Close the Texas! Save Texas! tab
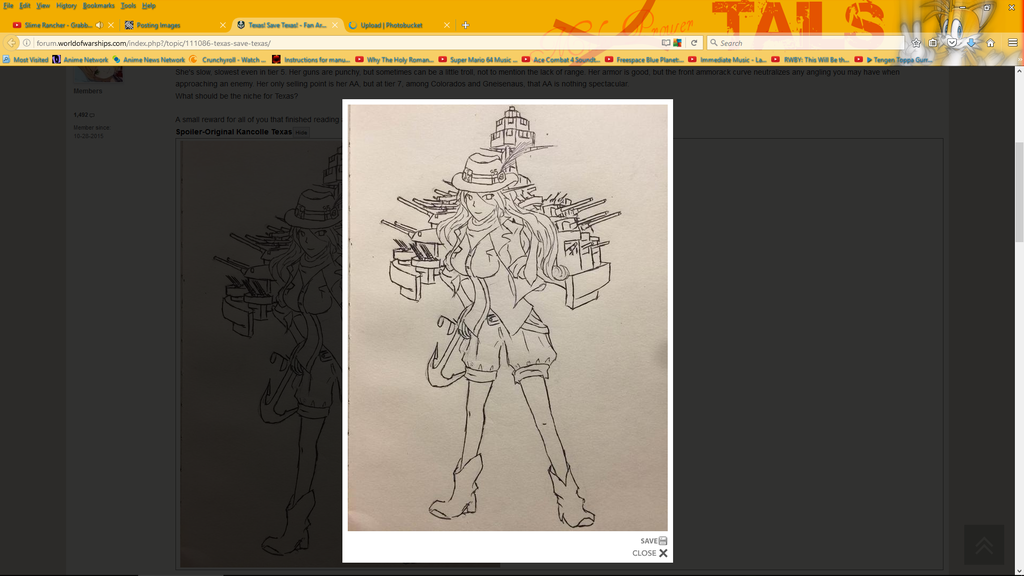 (x=335, y=25)
